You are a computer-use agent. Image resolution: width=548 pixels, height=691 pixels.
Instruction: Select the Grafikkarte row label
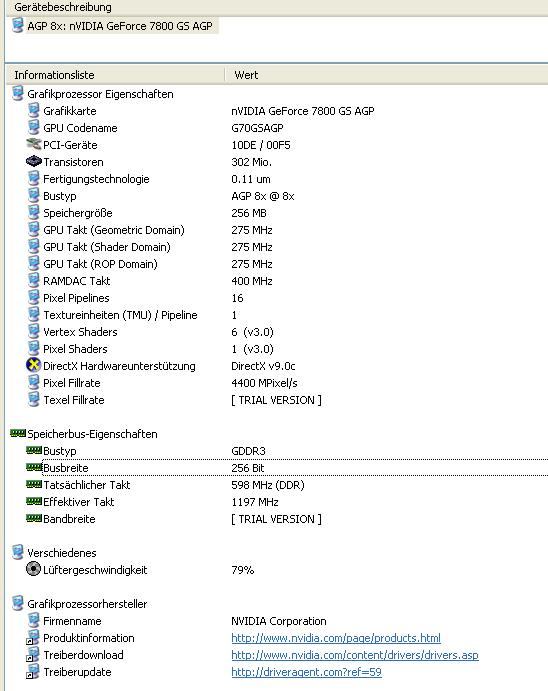click(70, 111)
